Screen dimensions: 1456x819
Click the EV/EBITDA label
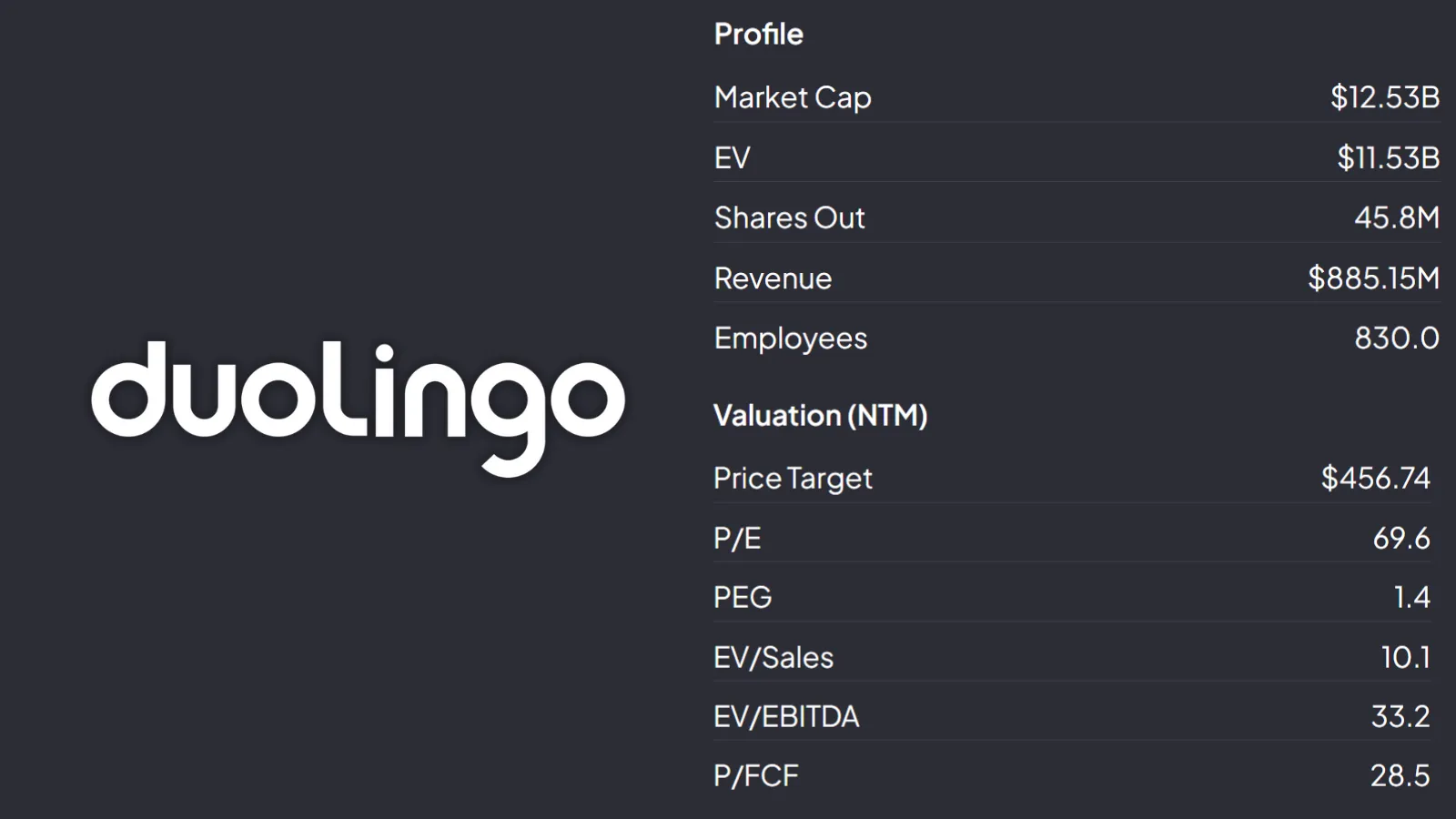click(x=786, y=716)
